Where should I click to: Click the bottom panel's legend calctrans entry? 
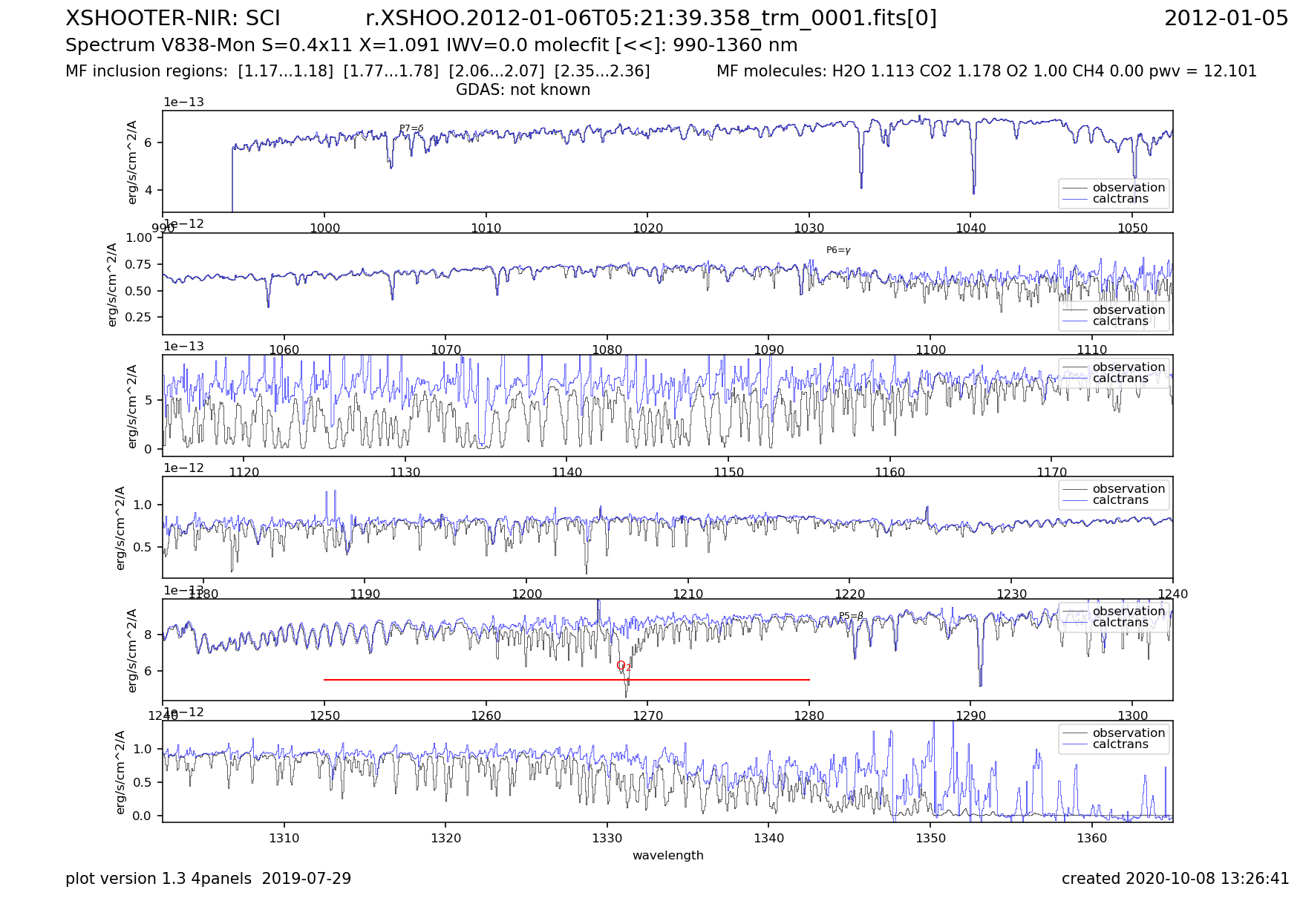click(1120, 744)
